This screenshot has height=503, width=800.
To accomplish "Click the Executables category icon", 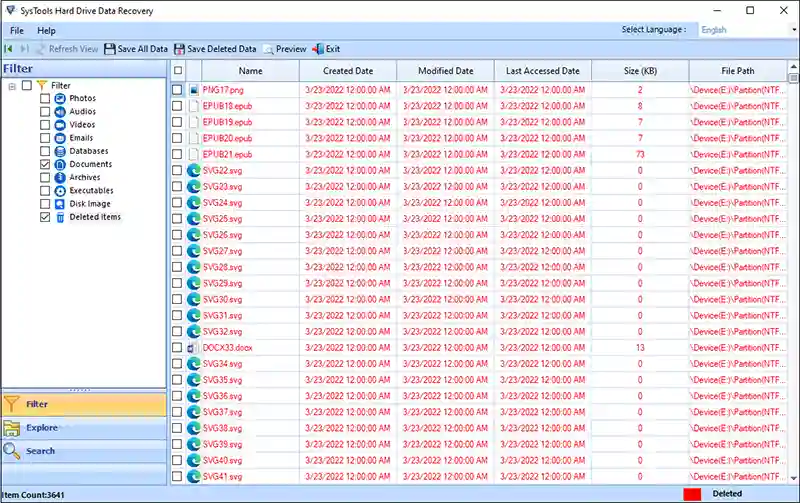I will [x=60, y=191].
